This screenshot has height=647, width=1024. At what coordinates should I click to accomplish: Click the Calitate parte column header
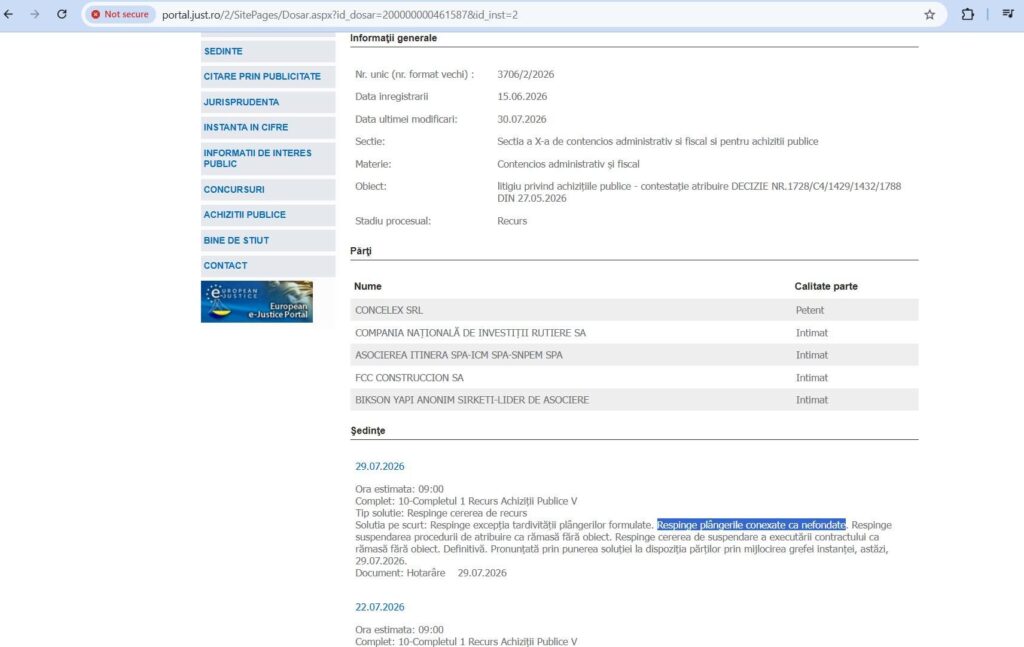826,287
